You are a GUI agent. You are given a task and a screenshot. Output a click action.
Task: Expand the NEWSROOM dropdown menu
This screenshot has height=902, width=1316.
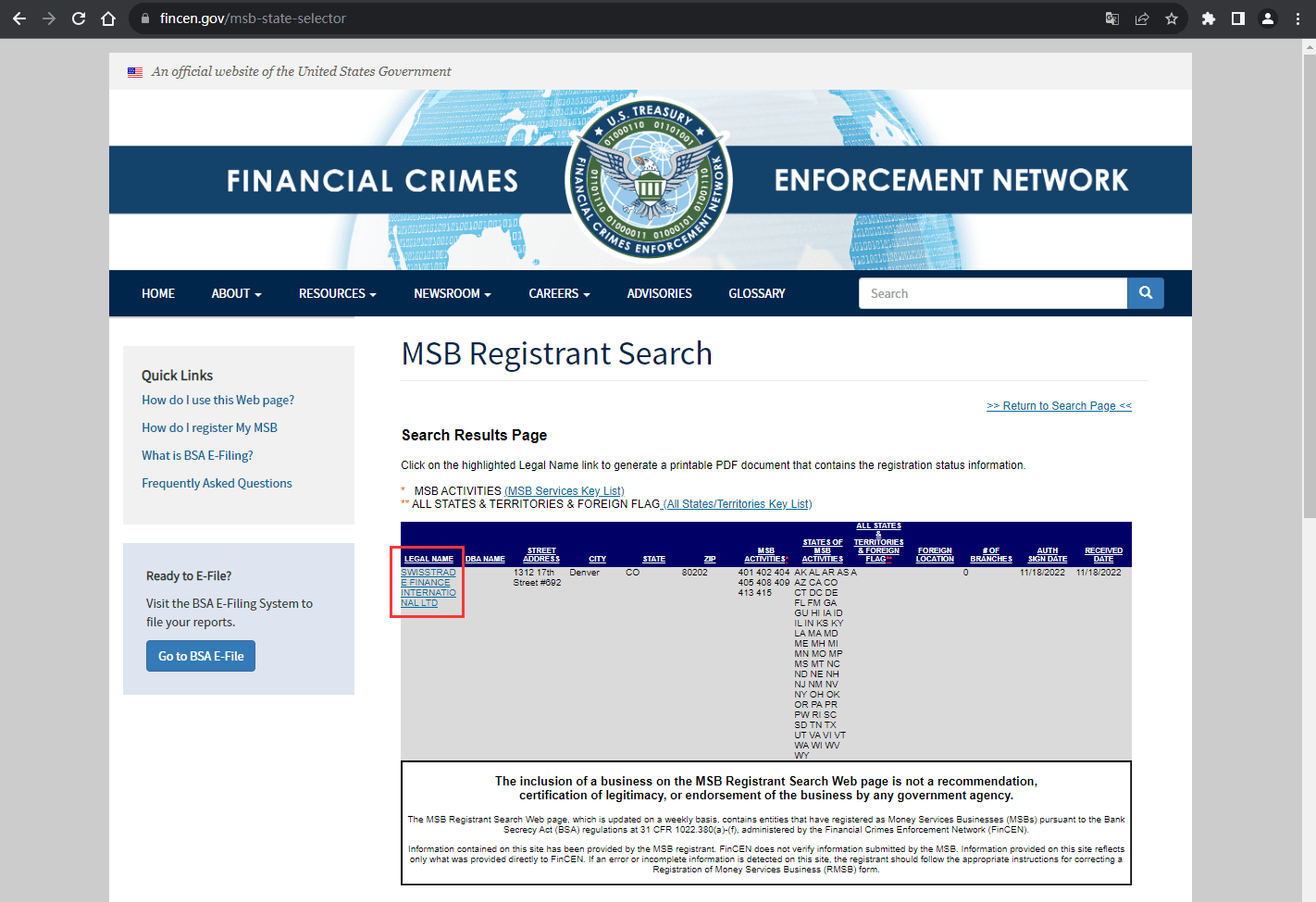[x=453, y=293]
